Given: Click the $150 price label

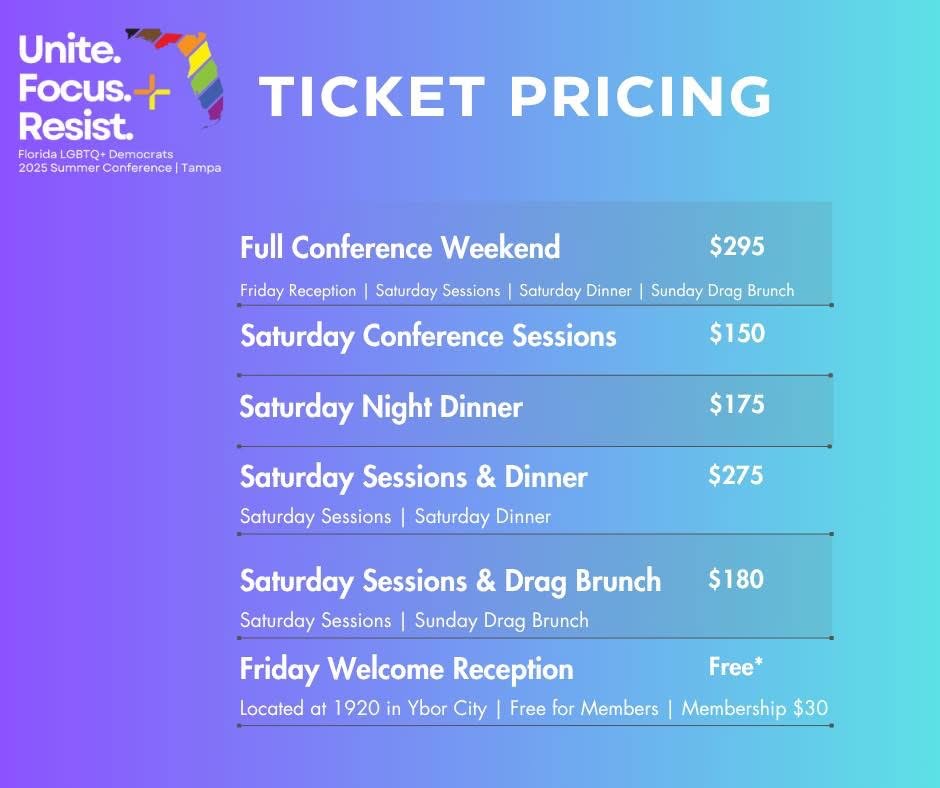Looking at the screenshot, I should click(737, 333).
